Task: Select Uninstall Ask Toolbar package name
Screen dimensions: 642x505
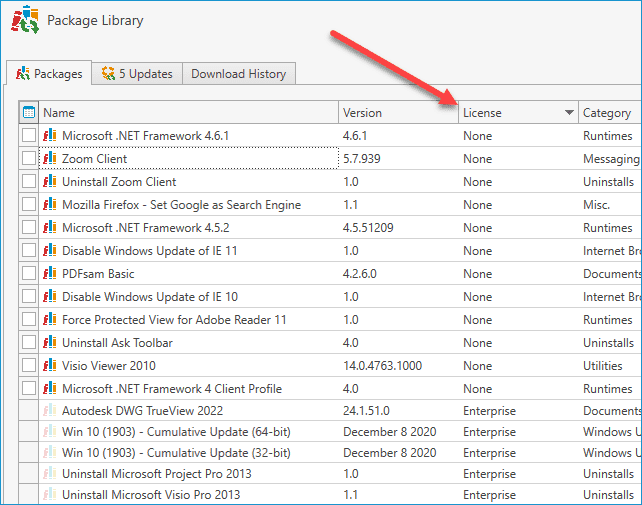Action: point(117,342)
